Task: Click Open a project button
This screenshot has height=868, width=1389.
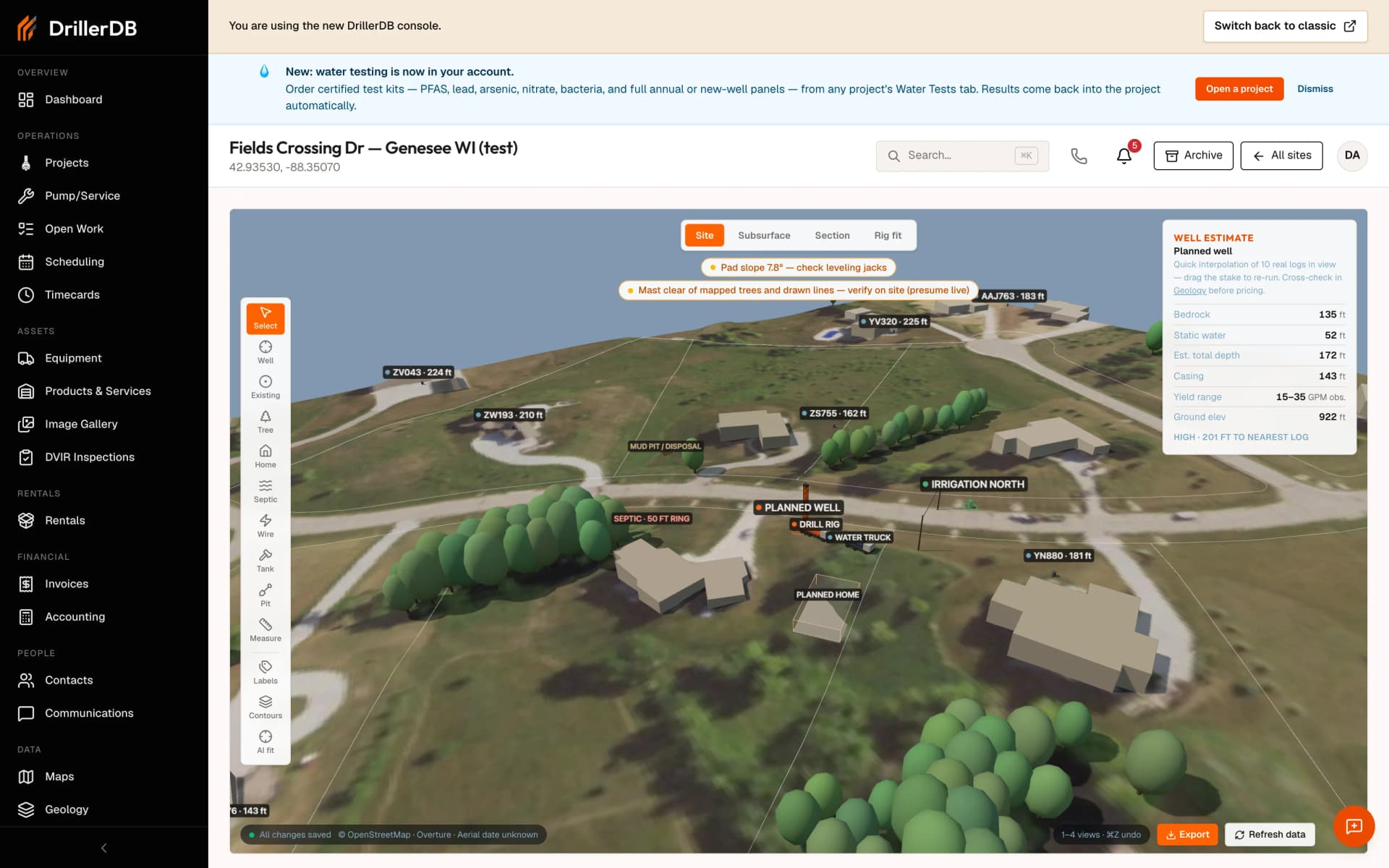Action: pos(1239,89)
